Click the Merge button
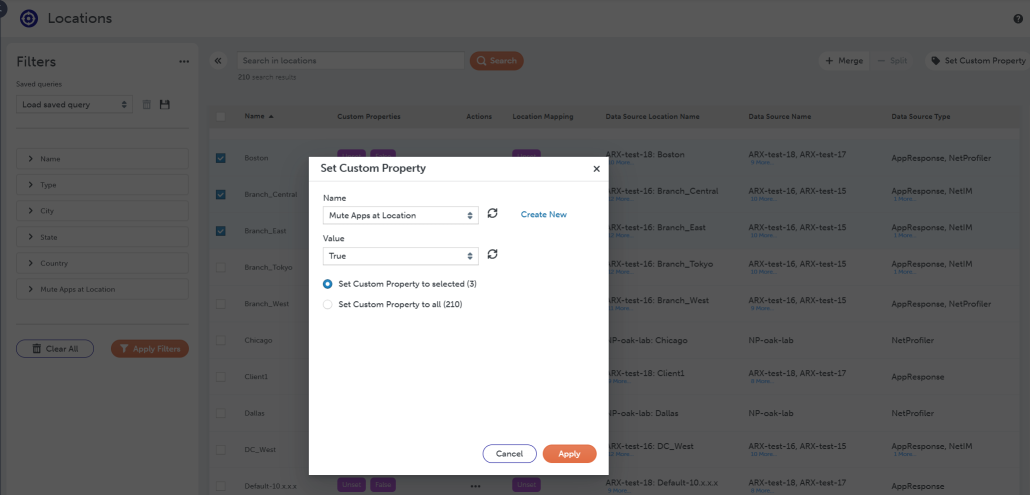This screenshot has width=1030, height=495. tap(843, 60)
